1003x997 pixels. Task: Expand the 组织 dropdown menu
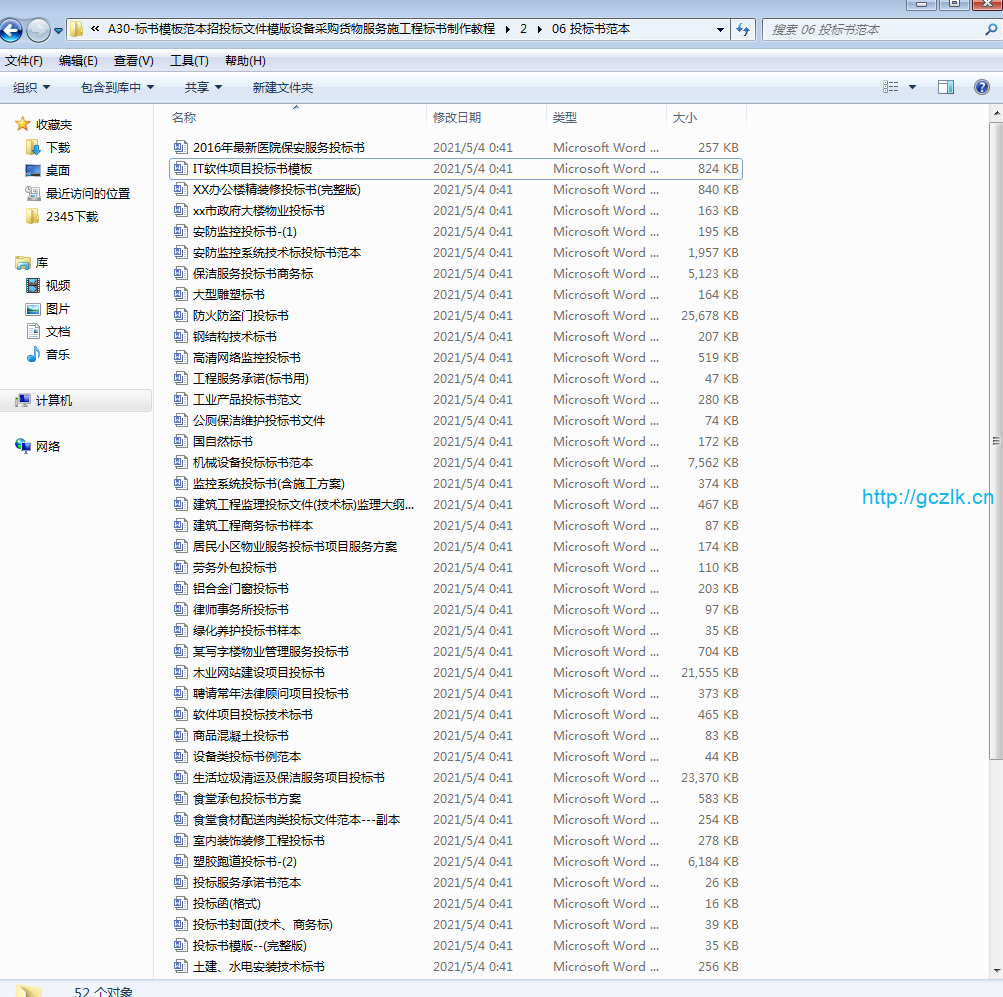(31, 88)
